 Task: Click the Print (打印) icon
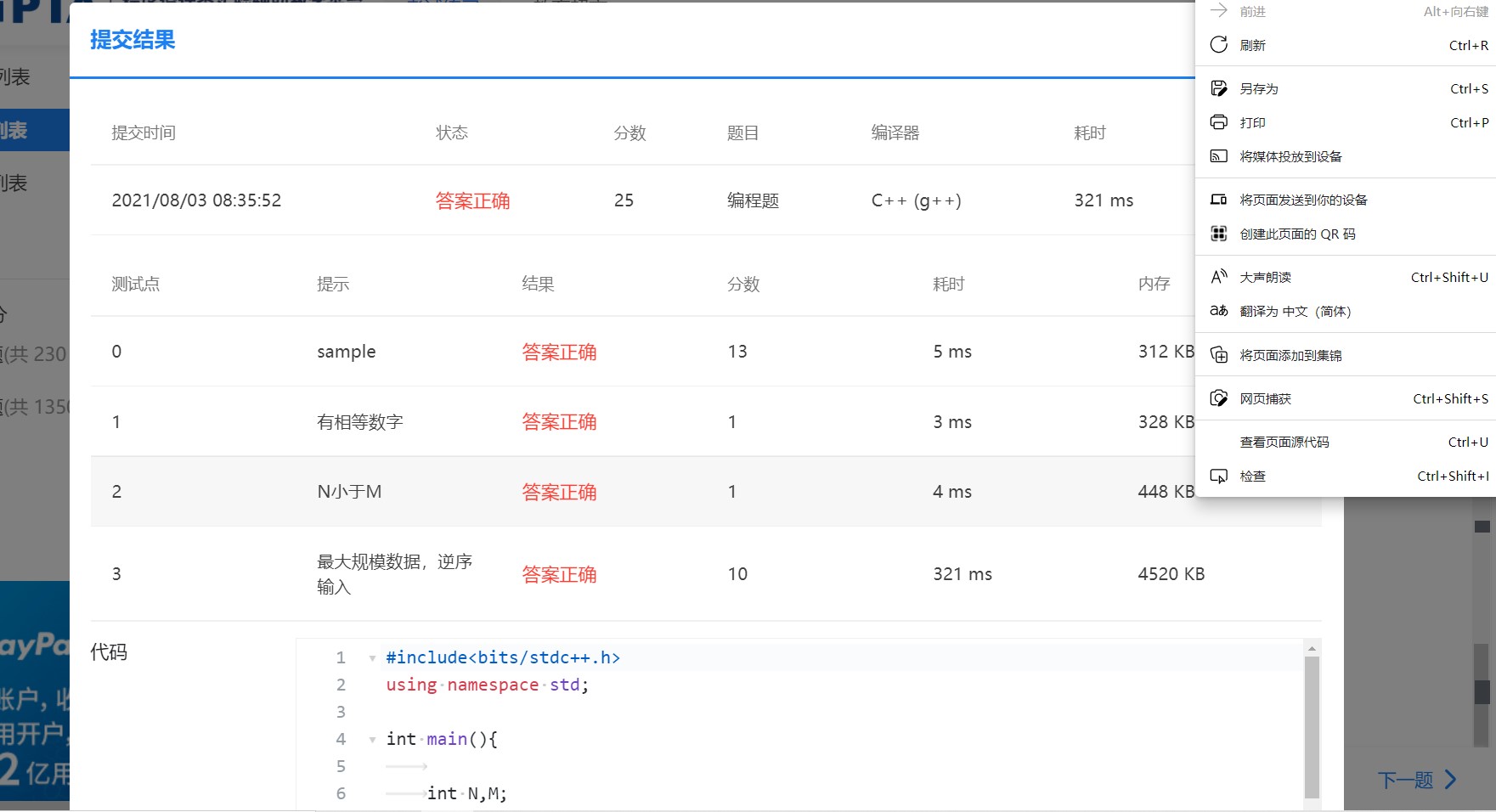click(x=1220, y=122)
